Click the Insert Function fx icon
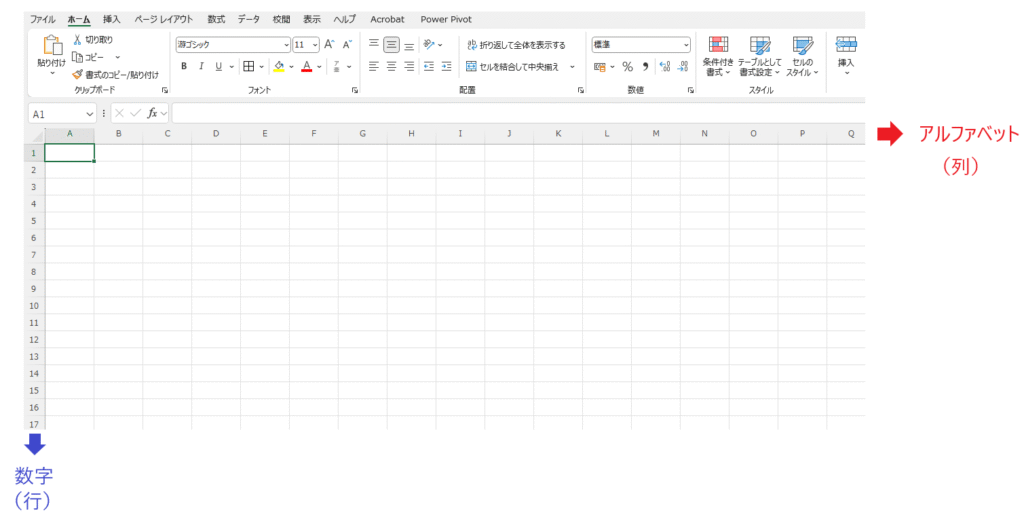 [153, 114]
